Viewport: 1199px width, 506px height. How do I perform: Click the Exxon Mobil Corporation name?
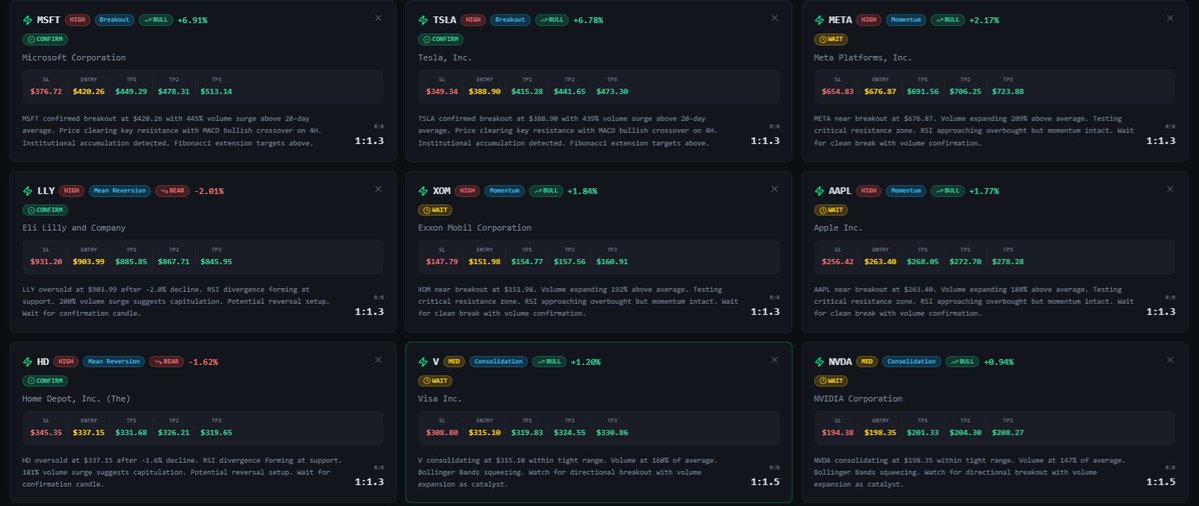(x=475, y=228)
